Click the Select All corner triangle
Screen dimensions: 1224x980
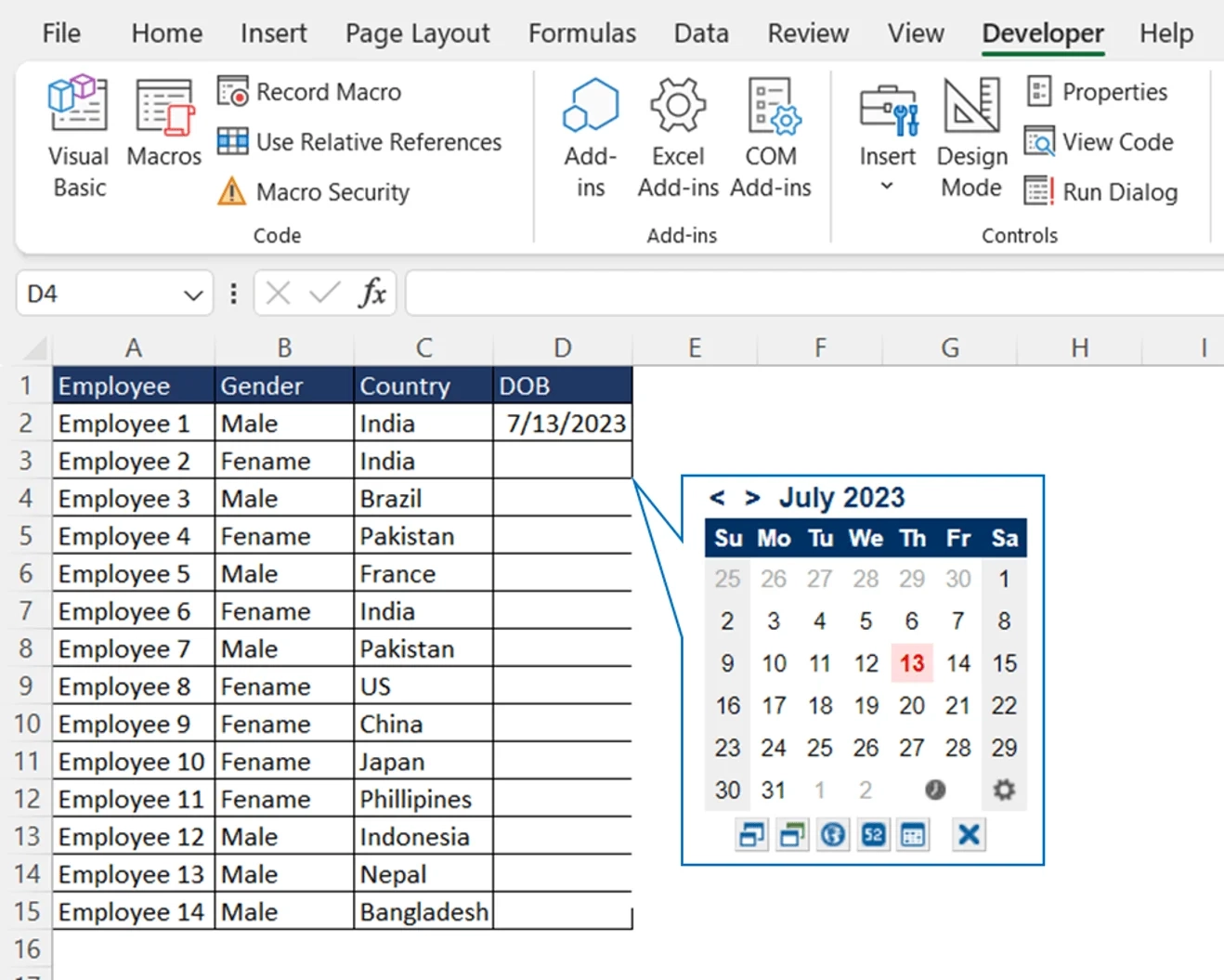point(34,349)
